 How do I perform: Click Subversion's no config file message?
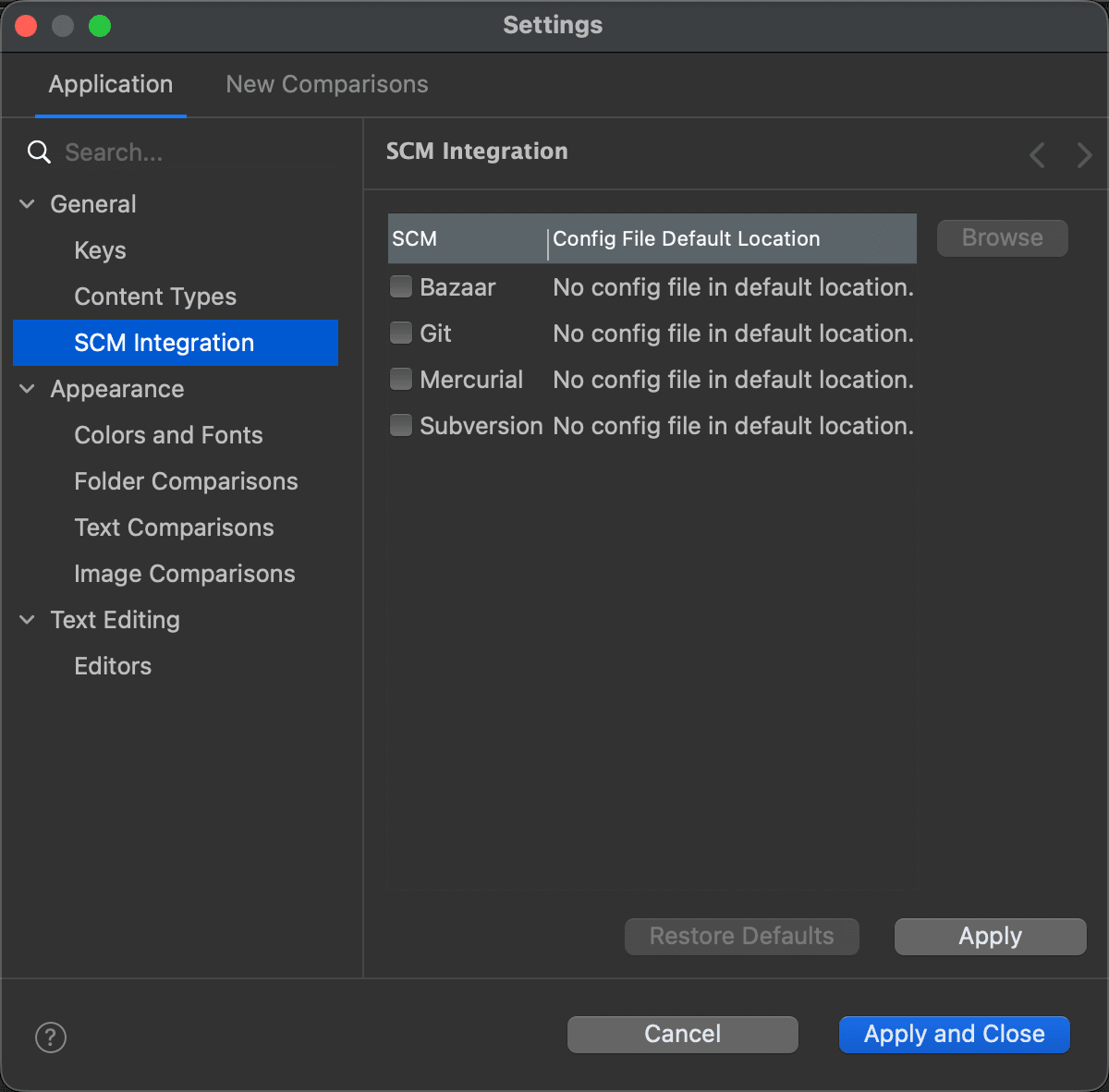point(734,426)
